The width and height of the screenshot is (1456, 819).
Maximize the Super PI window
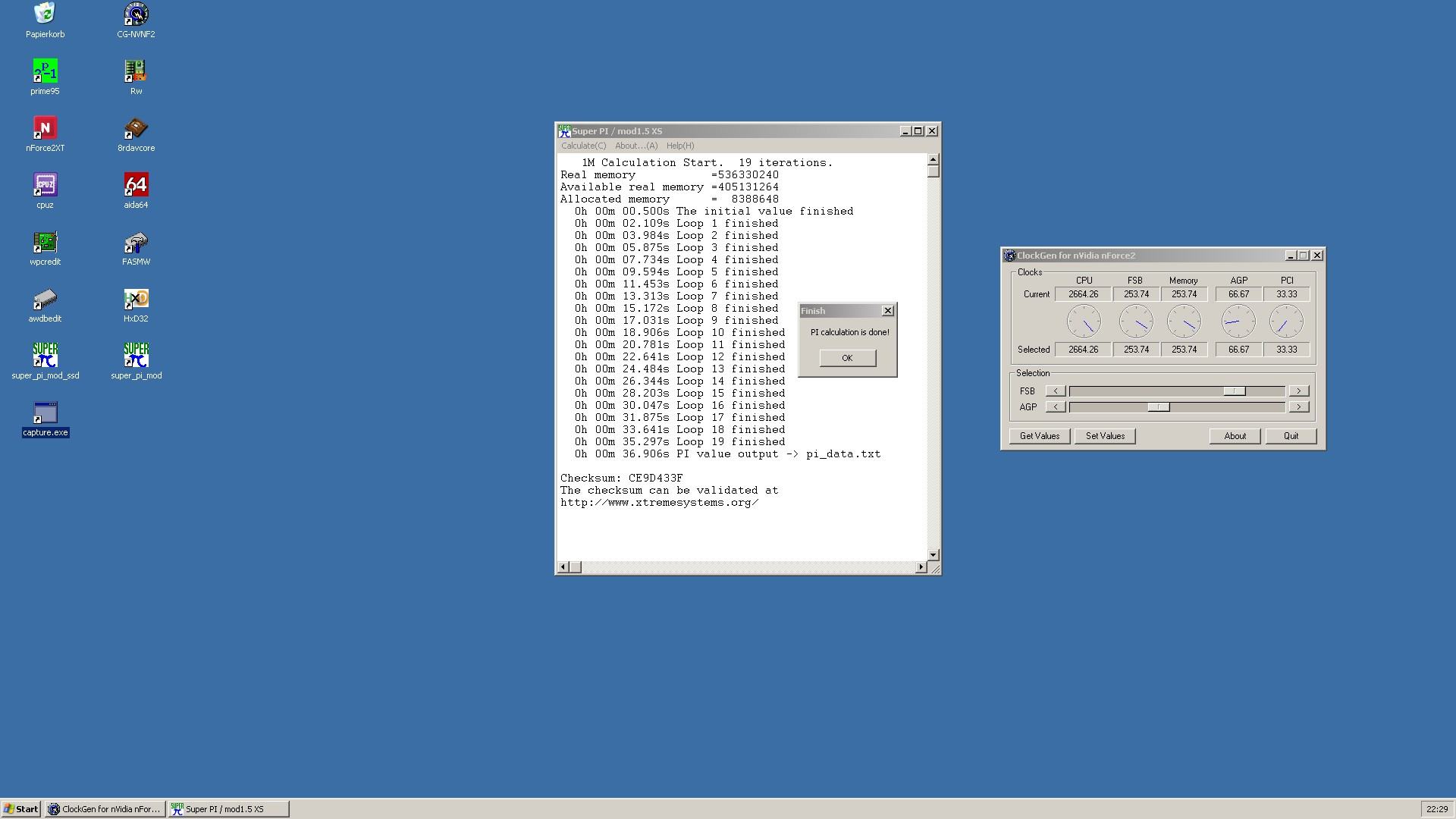(918, 131)
